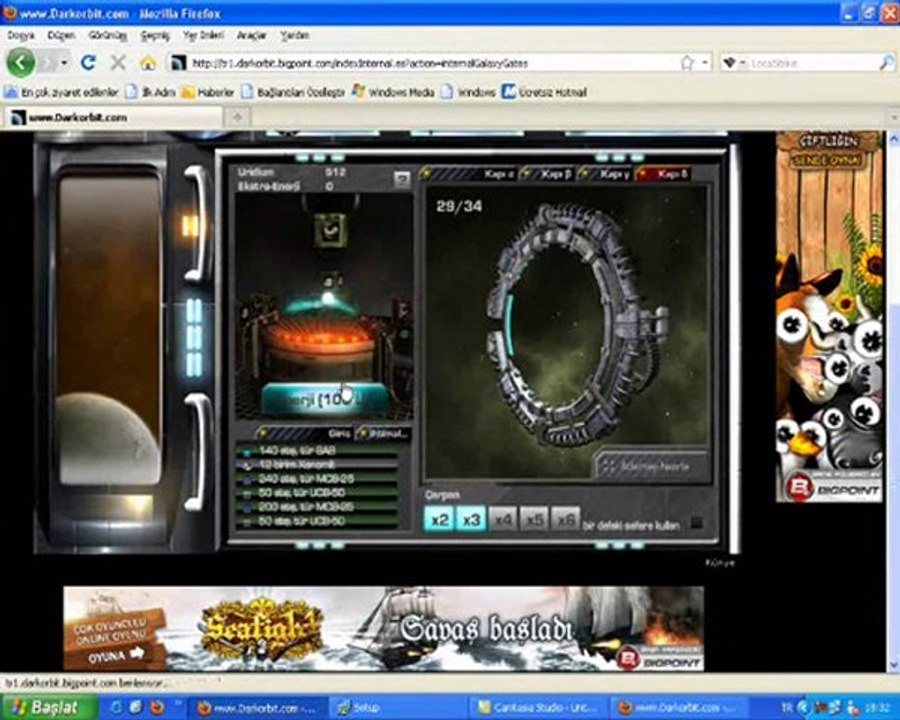This screenshot has height=720, width=900.
Task: Switch to the Kapı α gate tab
Action: [x=469, y=174]
